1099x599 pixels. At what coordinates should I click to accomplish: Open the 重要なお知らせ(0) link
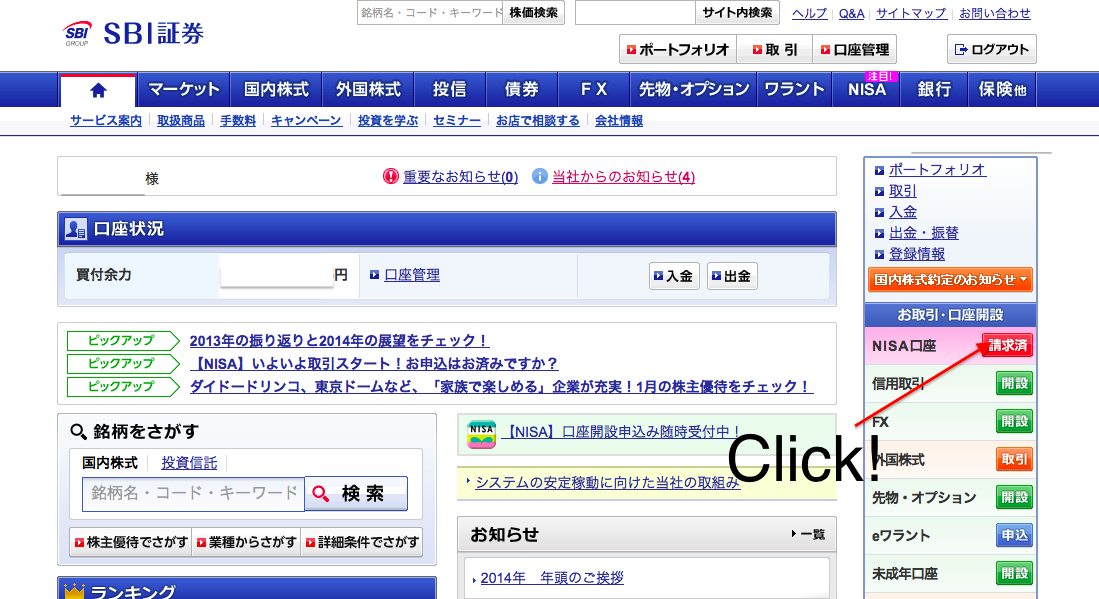460,177
